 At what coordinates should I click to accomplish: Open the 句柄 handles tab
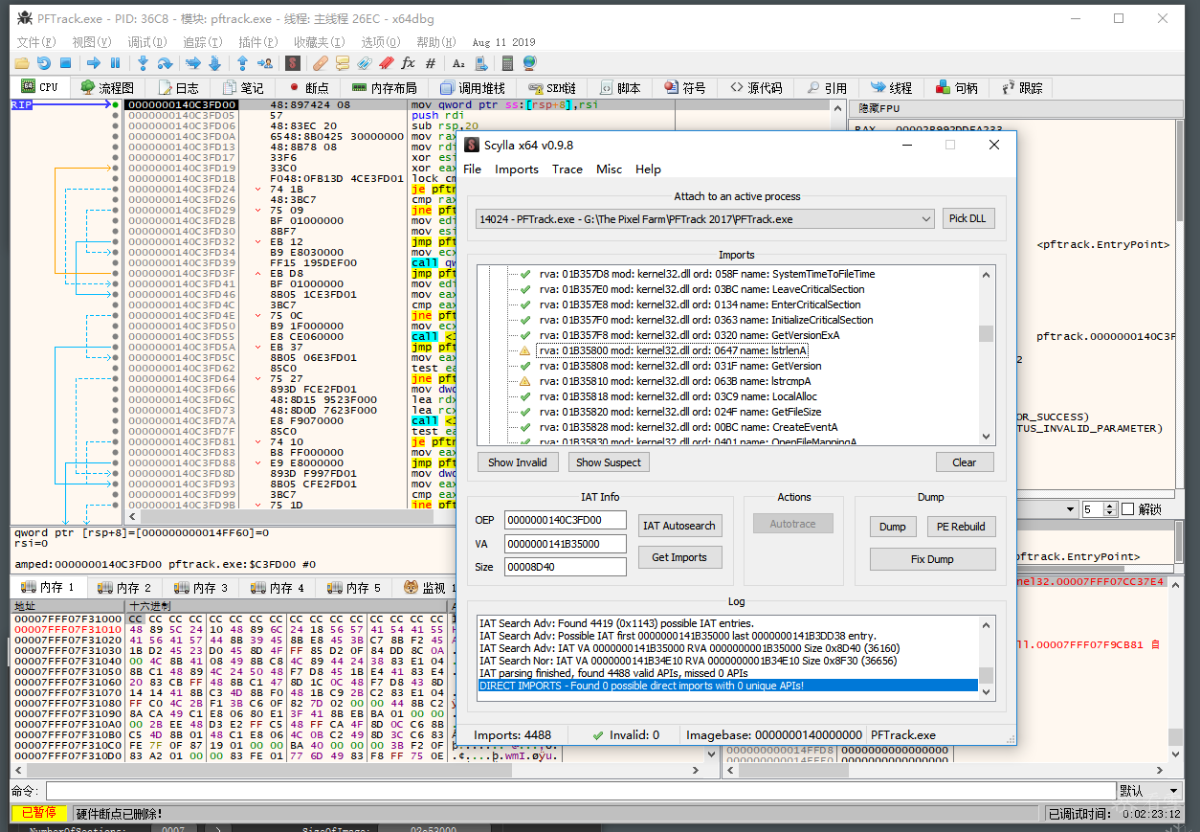tap(958, 87)
